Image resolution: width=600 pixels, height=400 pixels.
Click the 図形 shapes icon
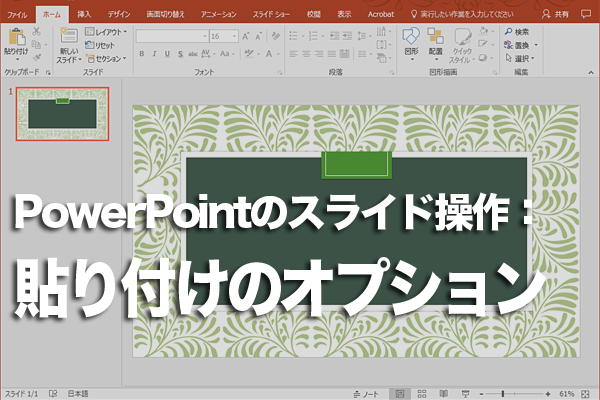[x=411, y=38]
